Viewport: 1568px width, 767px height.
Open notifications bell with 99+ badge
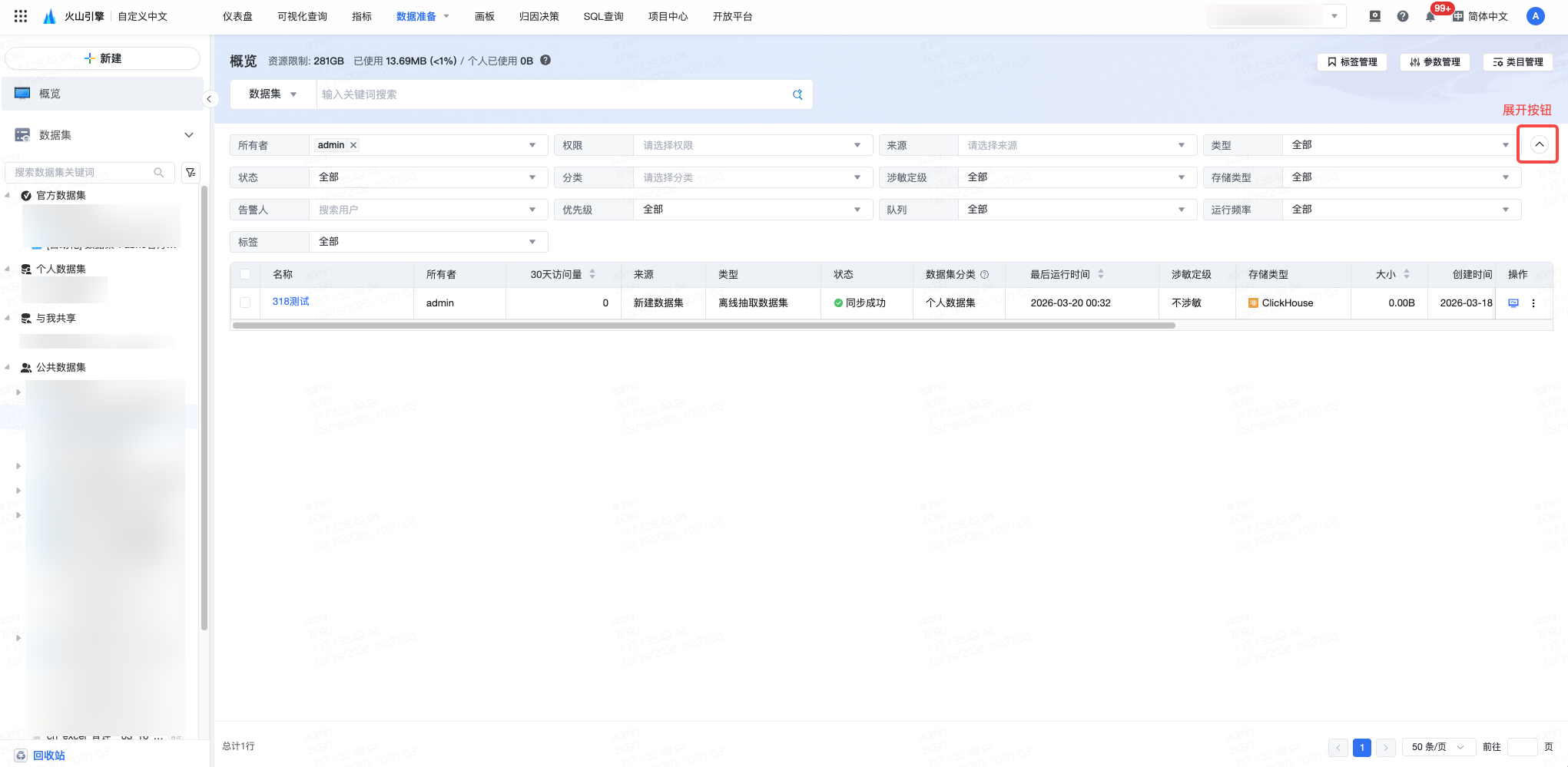pos(1430,16)
